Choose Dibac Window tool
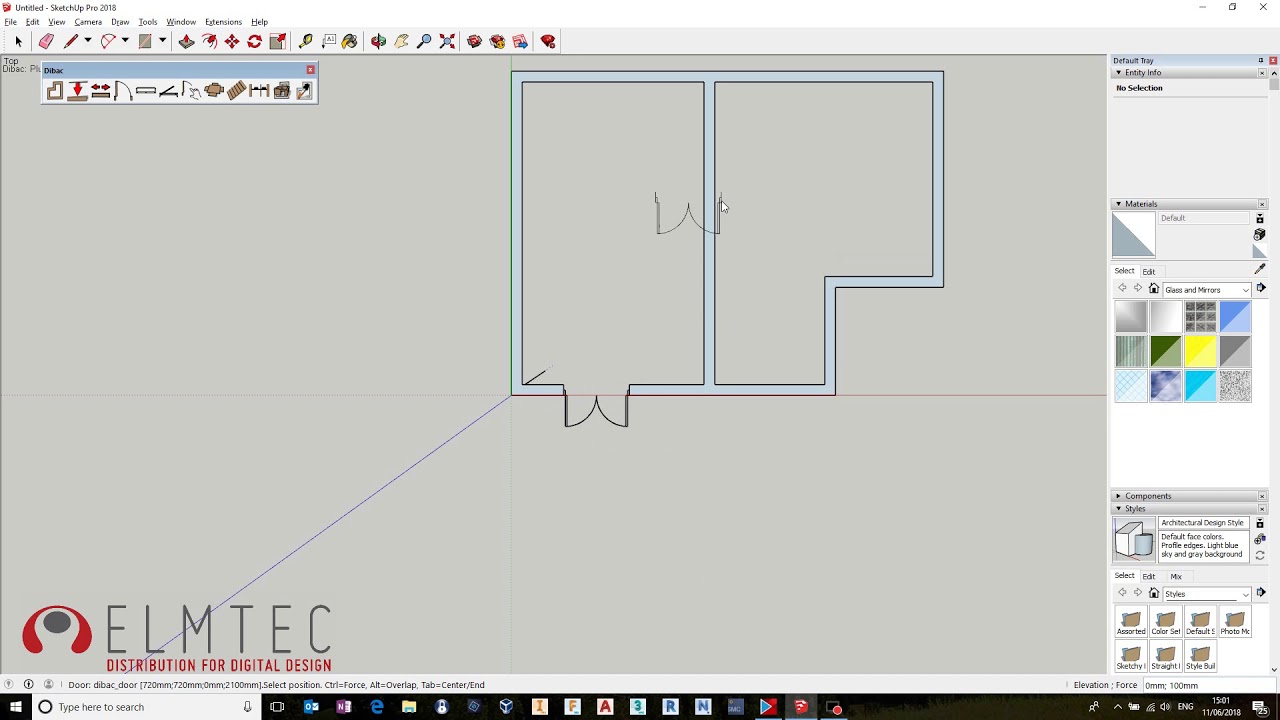This screenshot has height=720, width=1280. (x=146, y=91)
